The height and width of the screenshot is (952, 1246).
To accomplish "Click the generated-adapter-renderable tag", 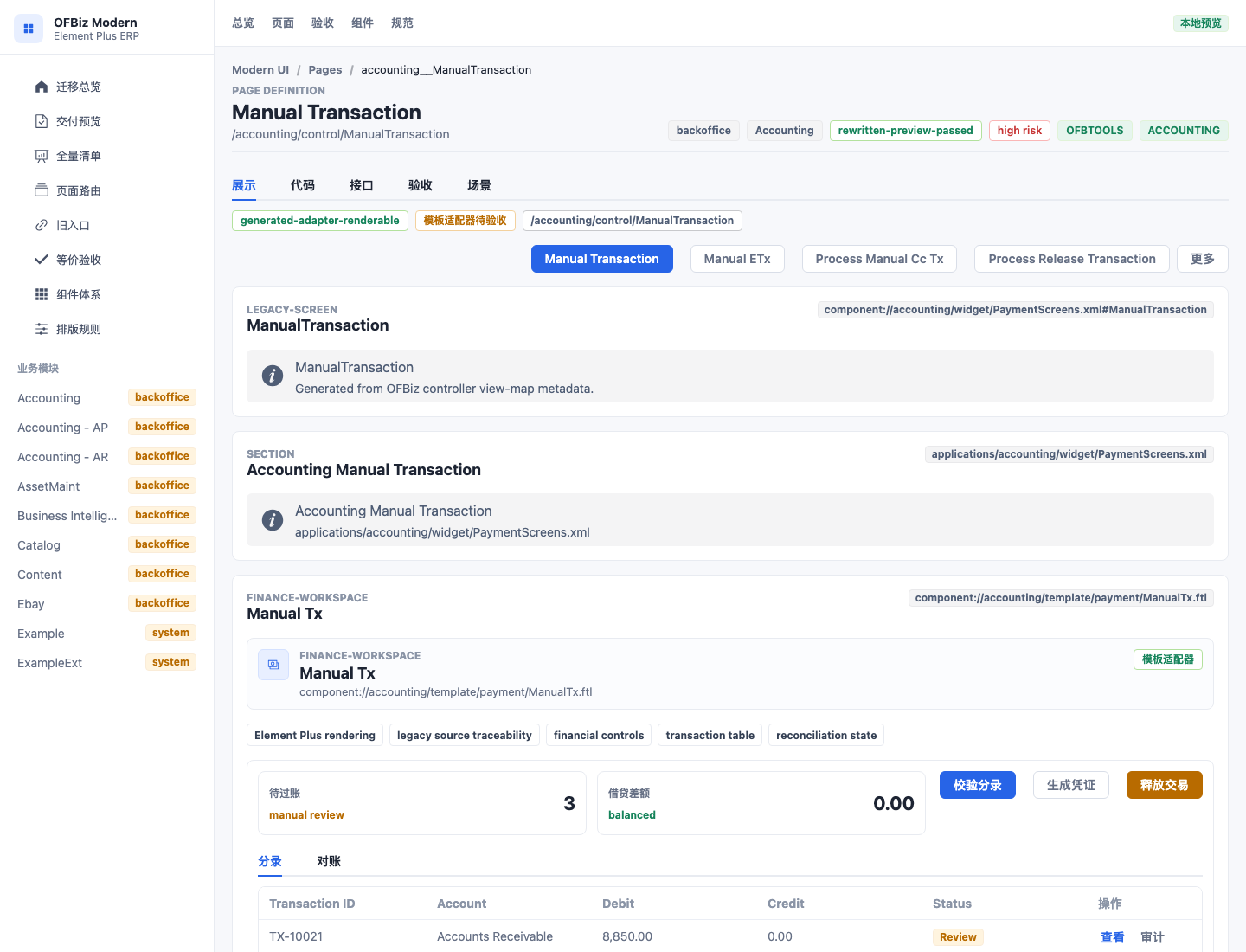I will 320,221.
